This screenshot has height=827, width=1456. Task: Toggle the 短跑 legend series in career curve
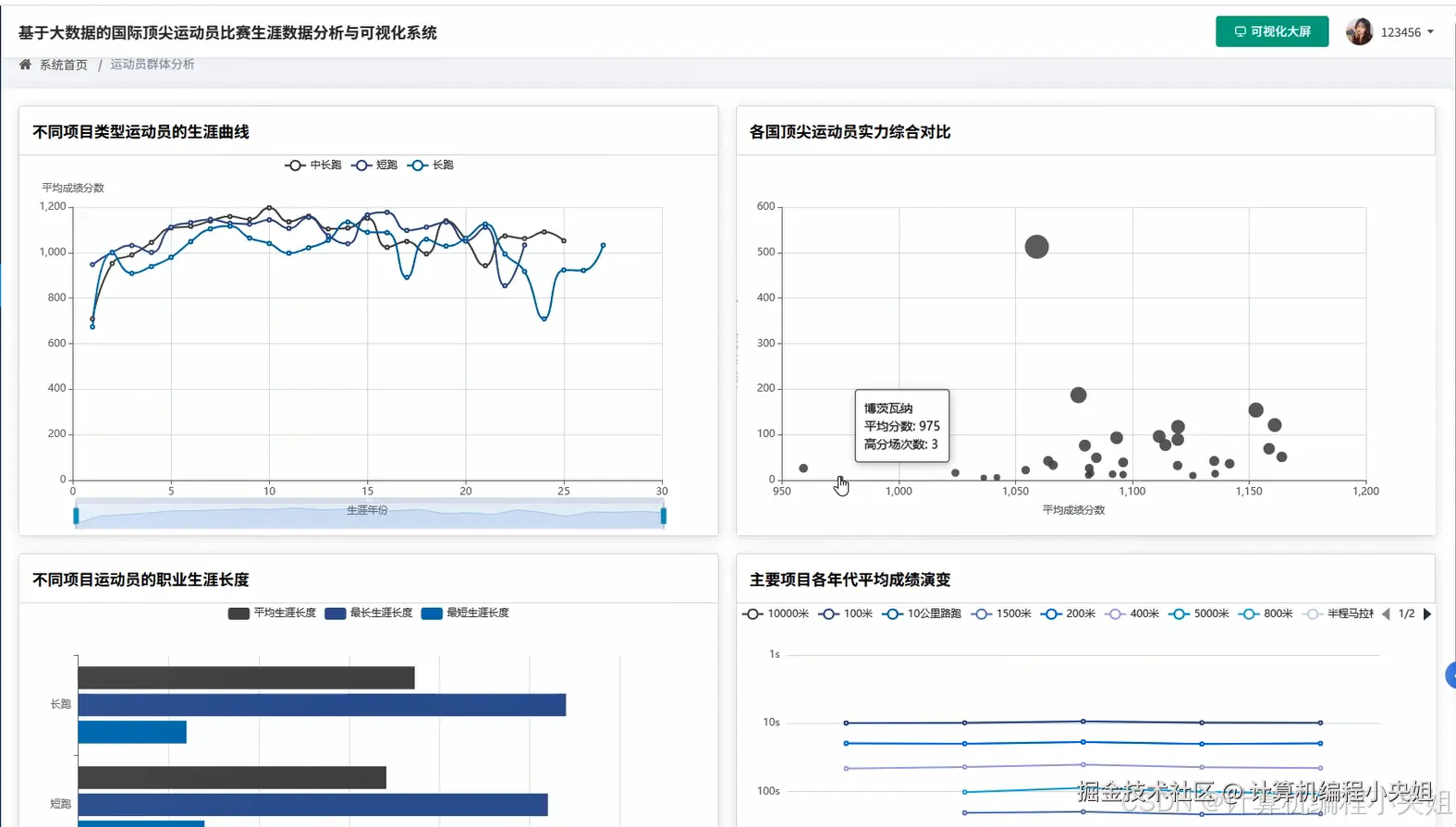pyautogui.click(x=375, y=165)
